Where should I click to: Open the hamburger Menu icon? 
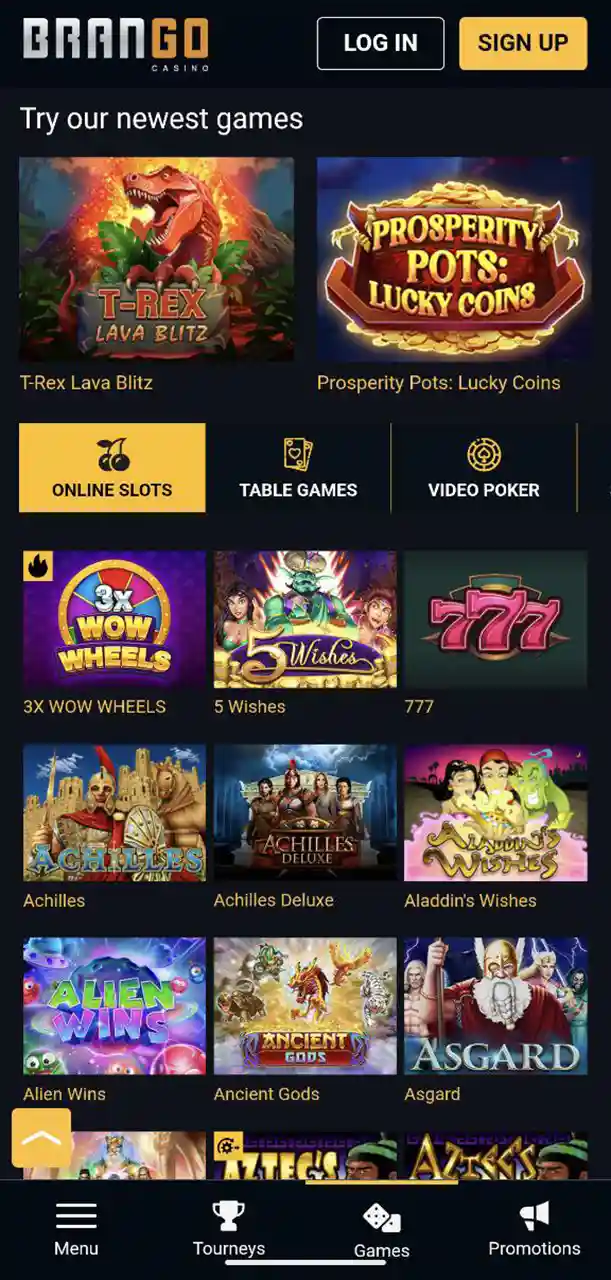point(76,1216)
